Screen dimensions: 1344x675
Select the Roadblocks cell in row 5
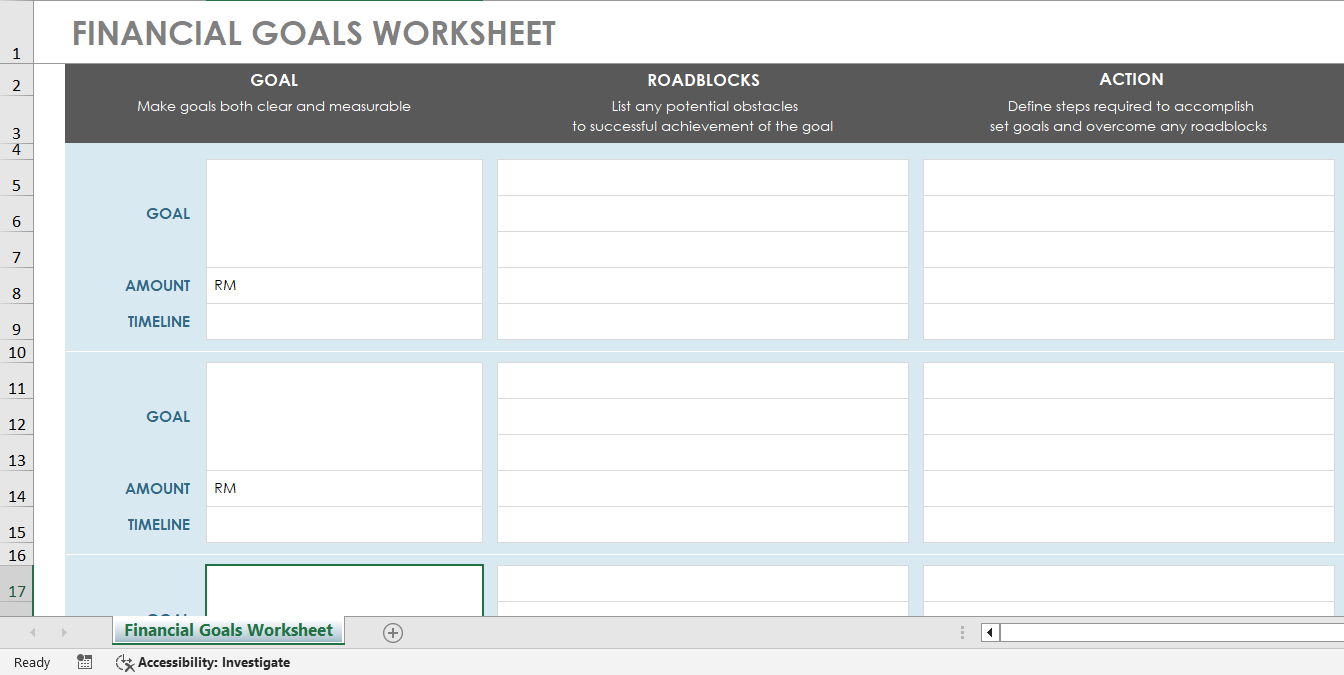coord(703,178)
